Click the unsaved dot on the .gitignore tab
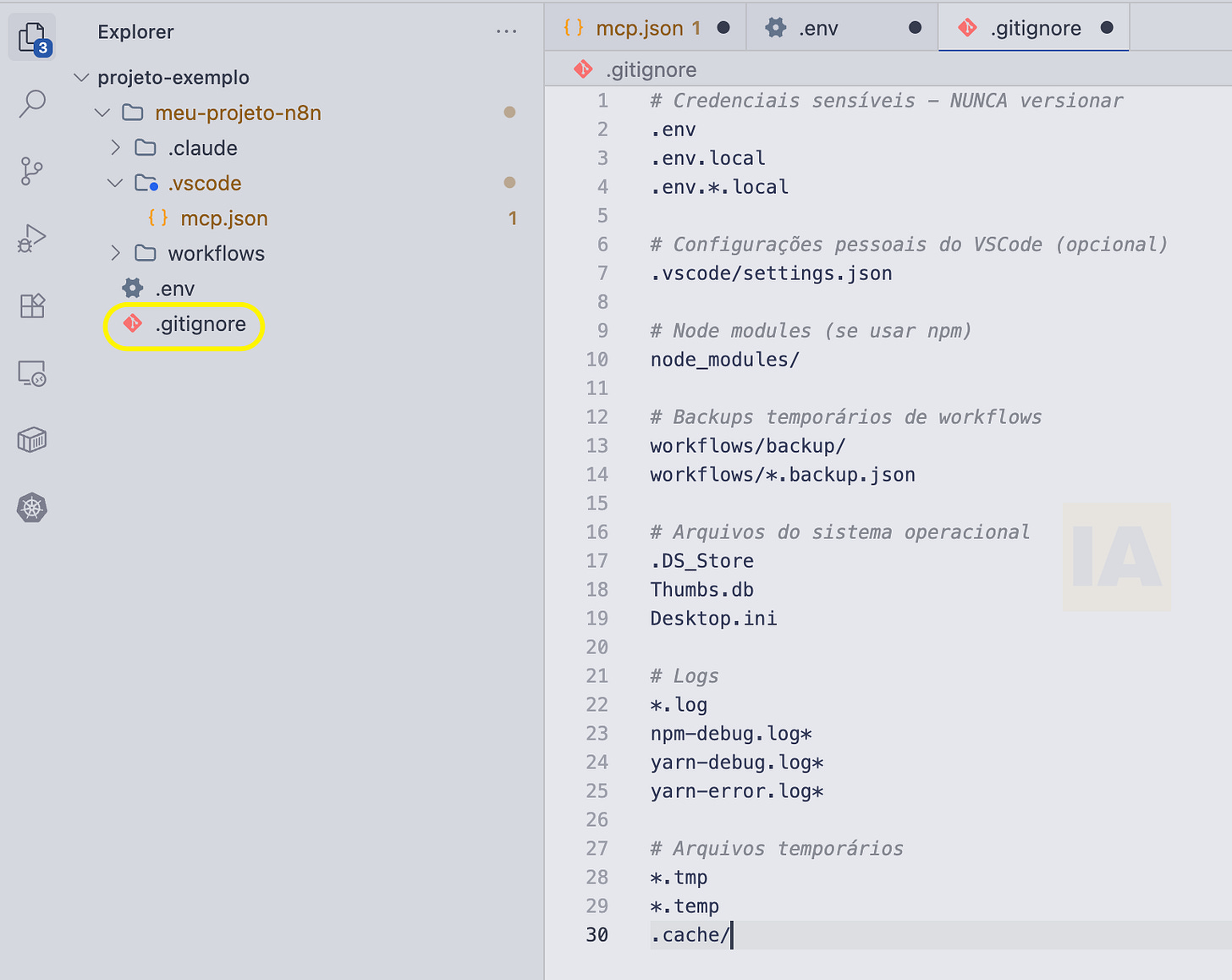The image size is (1232, 980). coord(1107,27)
